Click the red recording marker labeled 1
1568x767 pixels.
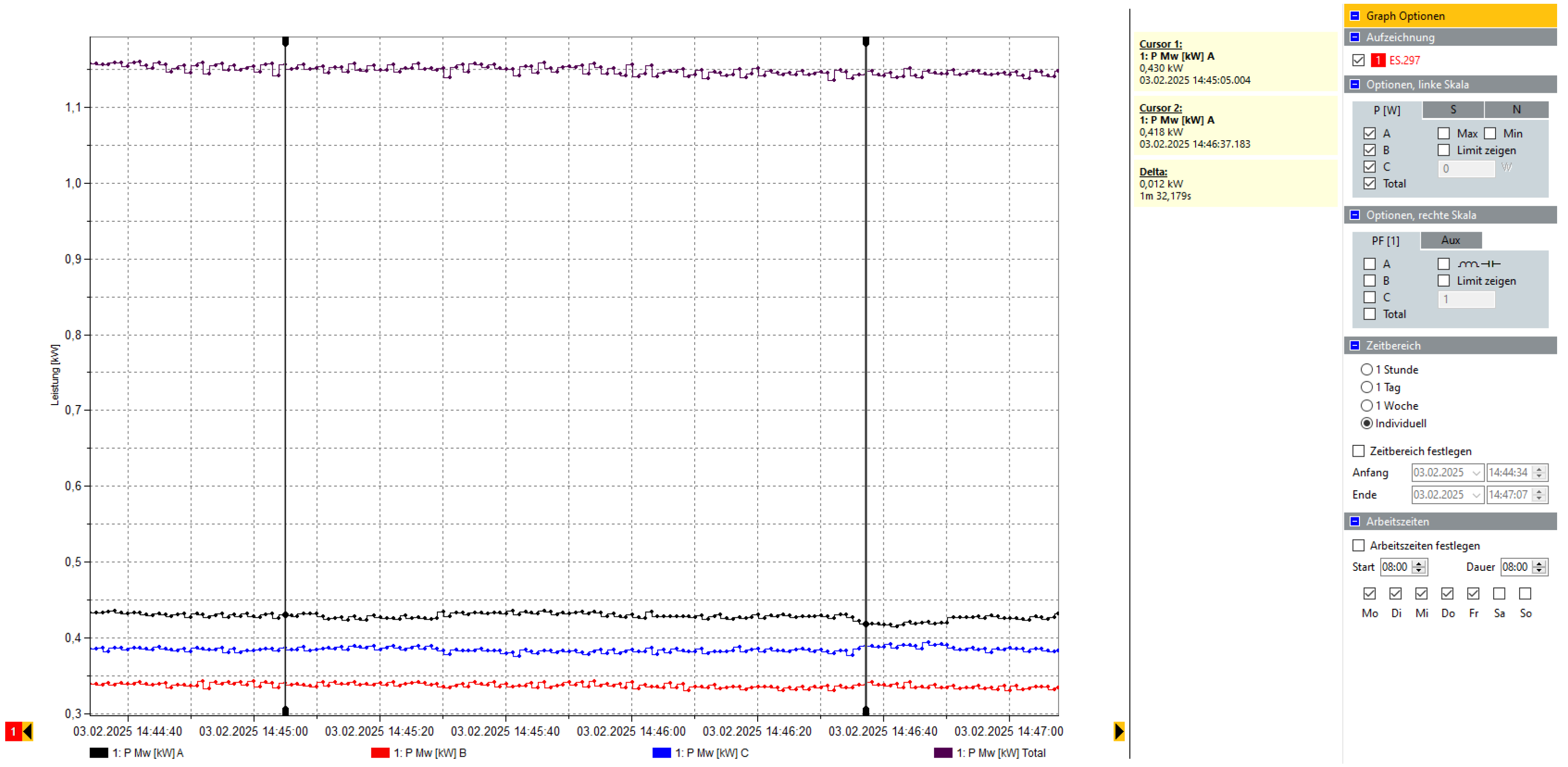[x=13, y=731]
